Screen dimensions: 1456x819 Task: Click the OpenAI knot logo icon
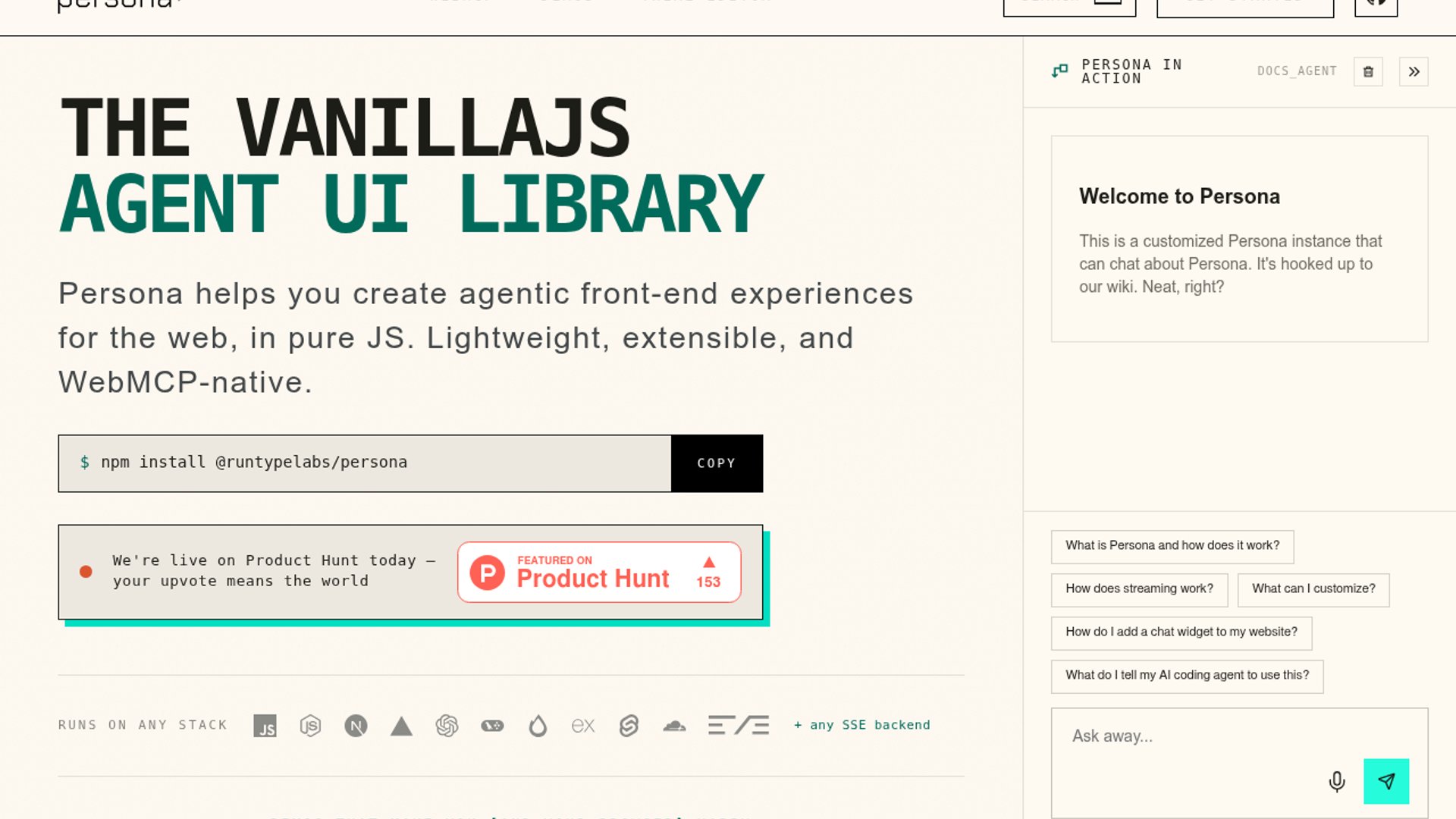(x=447, y=726)
